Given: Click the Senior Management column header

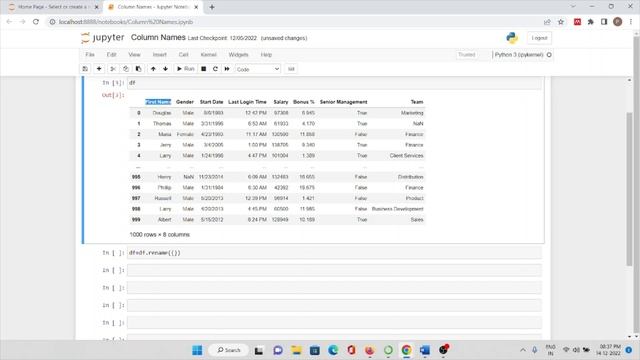Looking at the screenshot, I should click(343, 102).
